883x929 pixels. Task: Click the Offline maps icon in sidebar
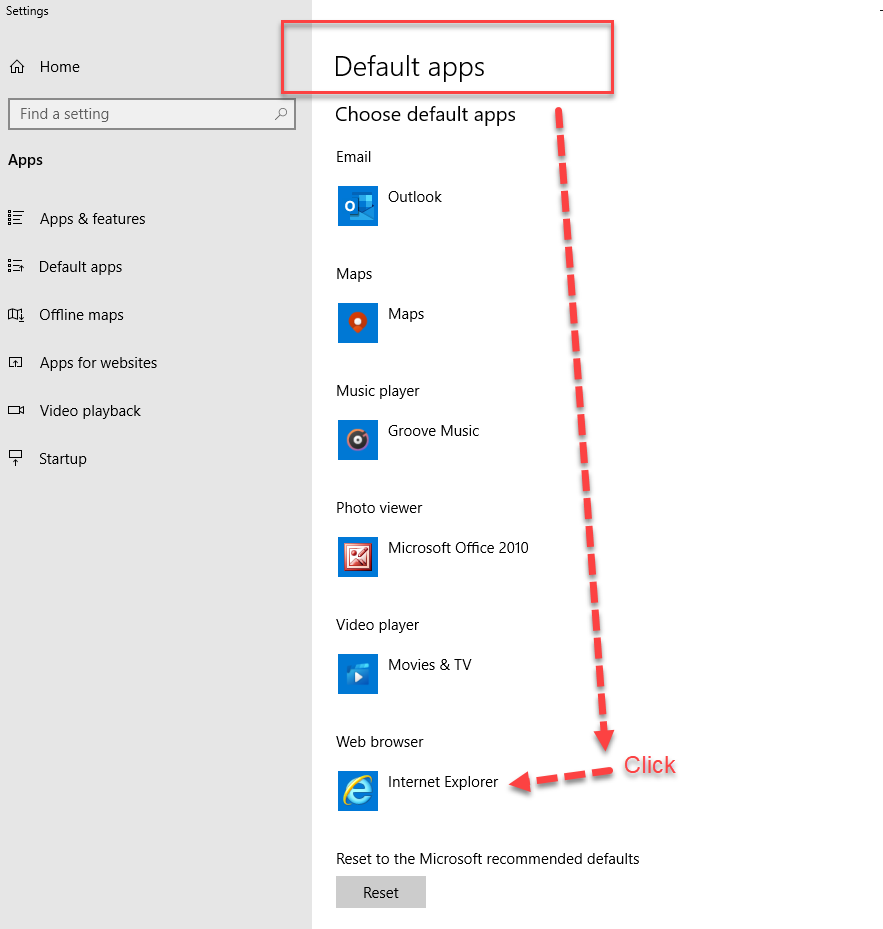pyautogui.click(x=16, y=314)
